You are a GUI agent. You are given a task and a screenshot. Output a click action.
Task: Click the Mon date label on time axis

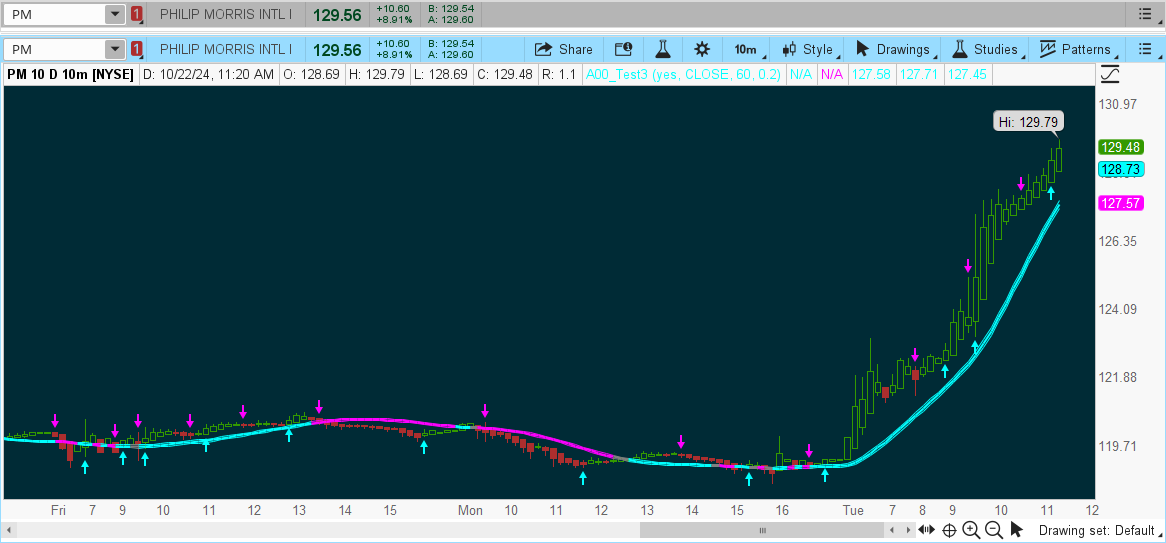(x=470, y=510)
